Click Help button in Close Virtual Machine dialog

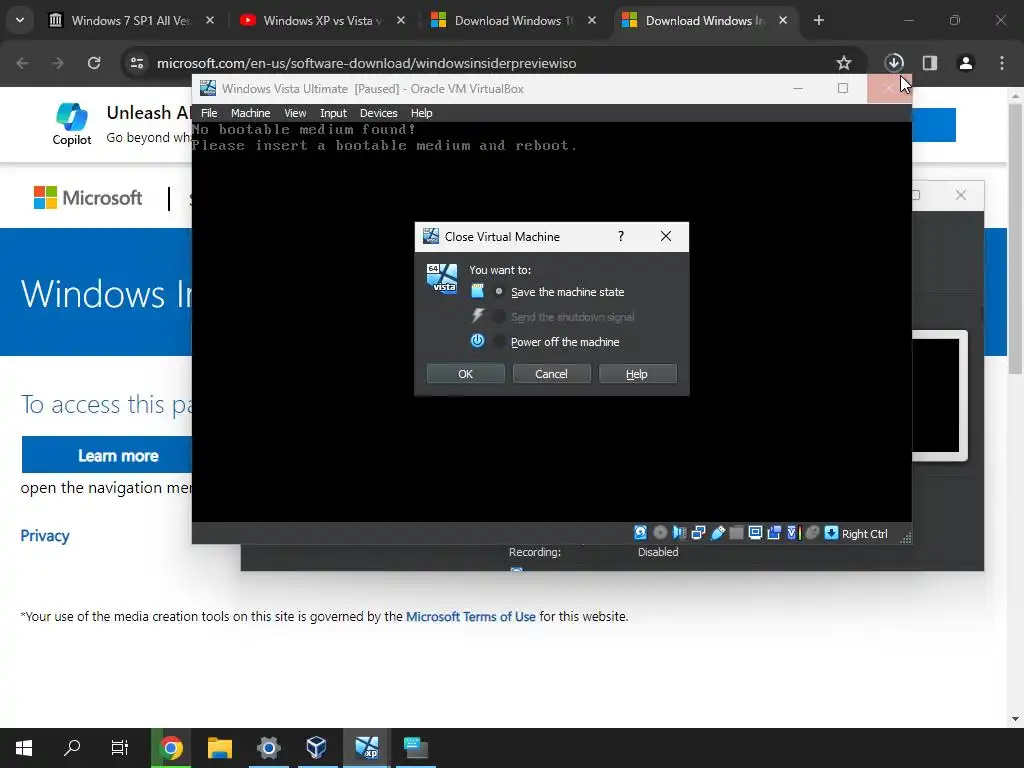[637, 374]
